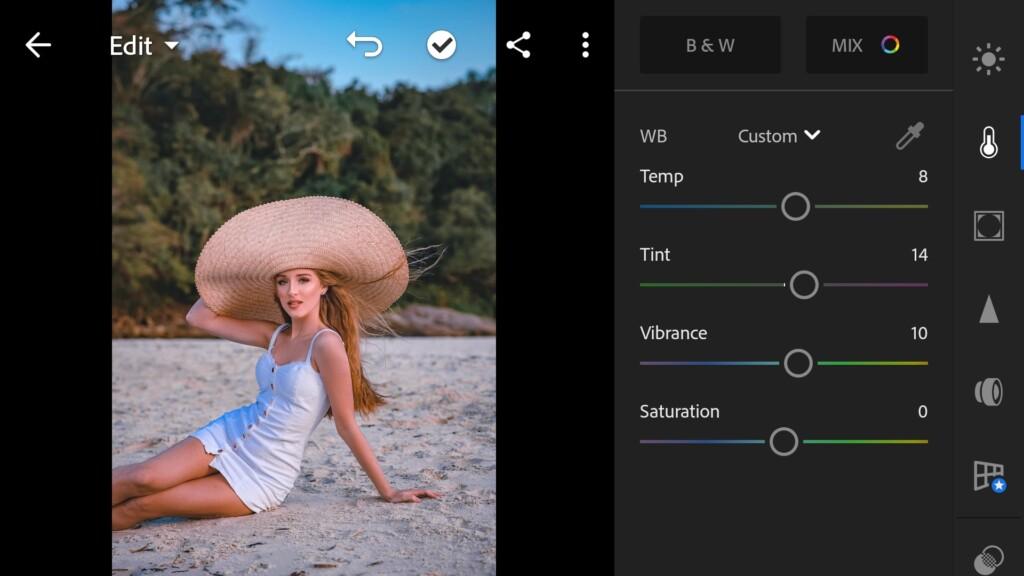Click the Vibrance label

click(x=673, y=333)
